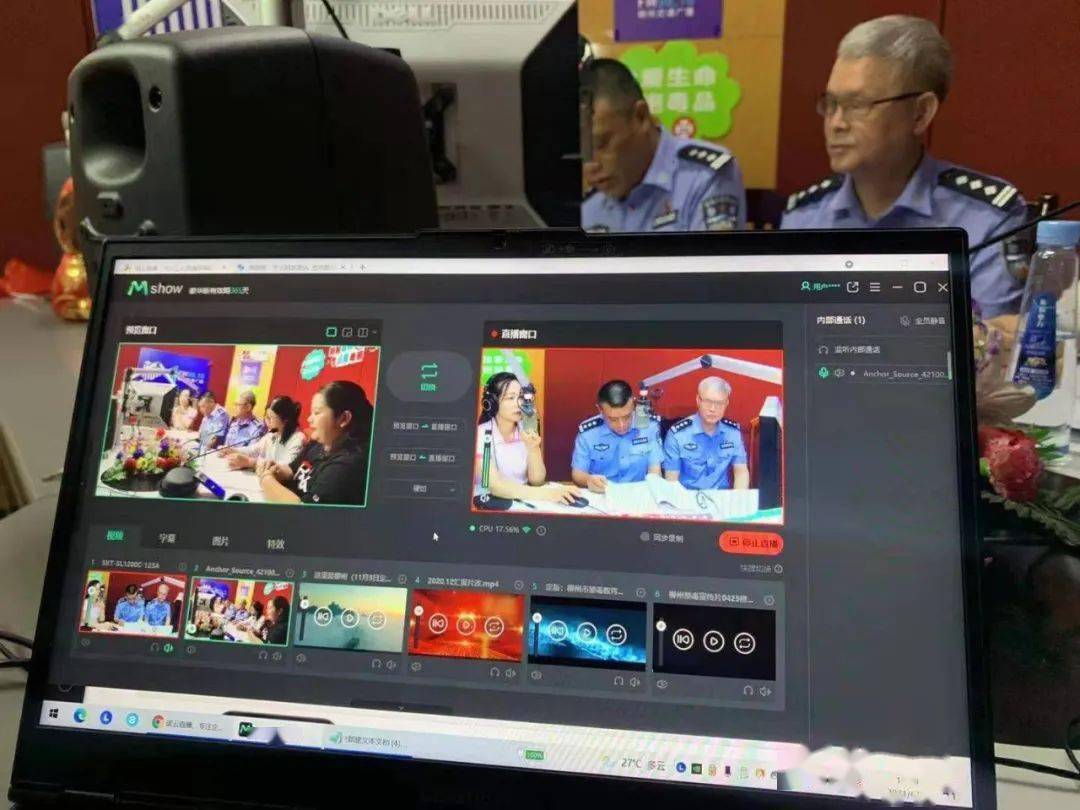Click the hamburger menu icon in the title bar

tap(875, 288)
